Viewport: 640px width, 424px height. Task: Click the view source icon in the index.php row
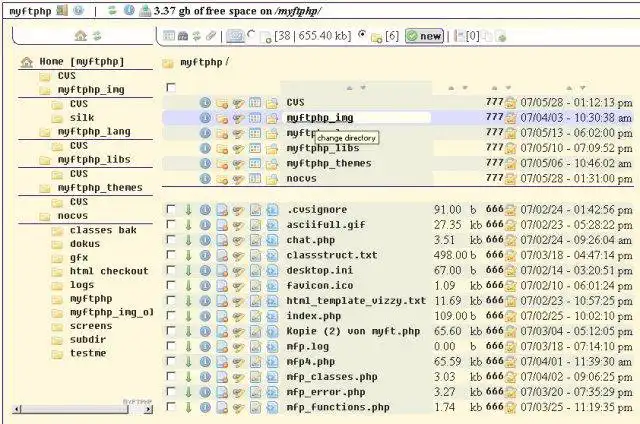(272, 316)
